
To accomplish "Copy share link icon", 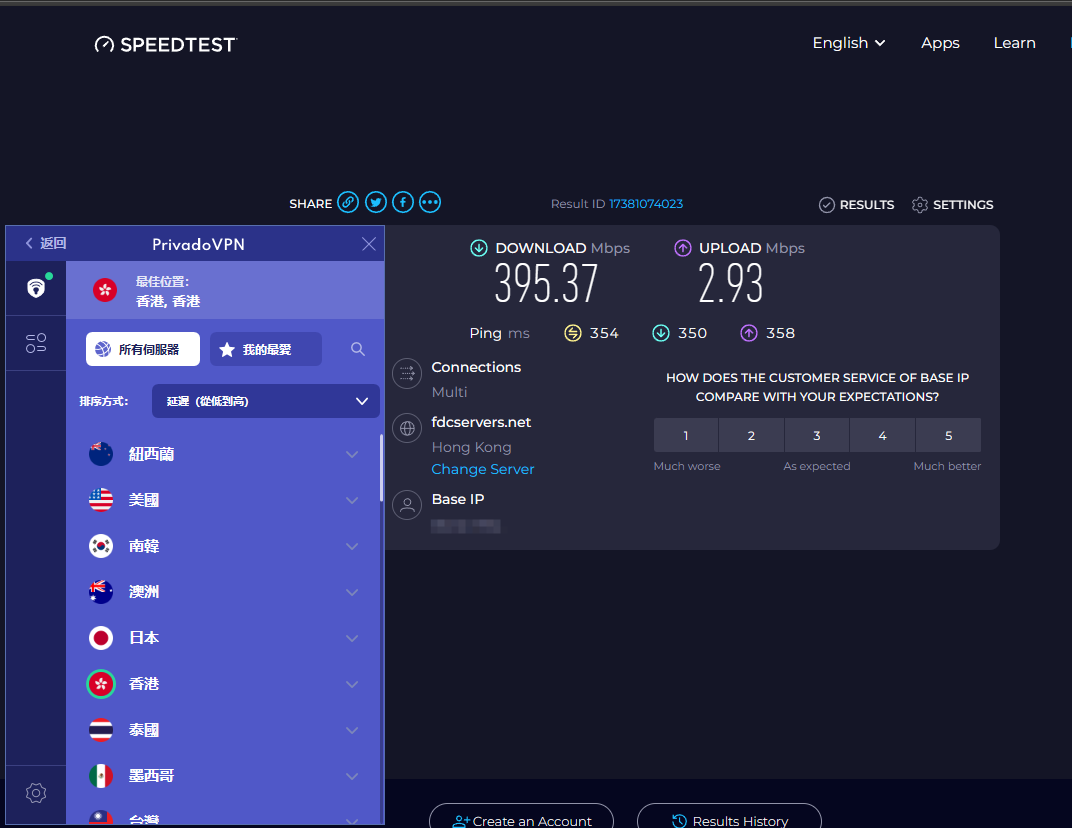I will pyautogui.click(x=348, y=202).
